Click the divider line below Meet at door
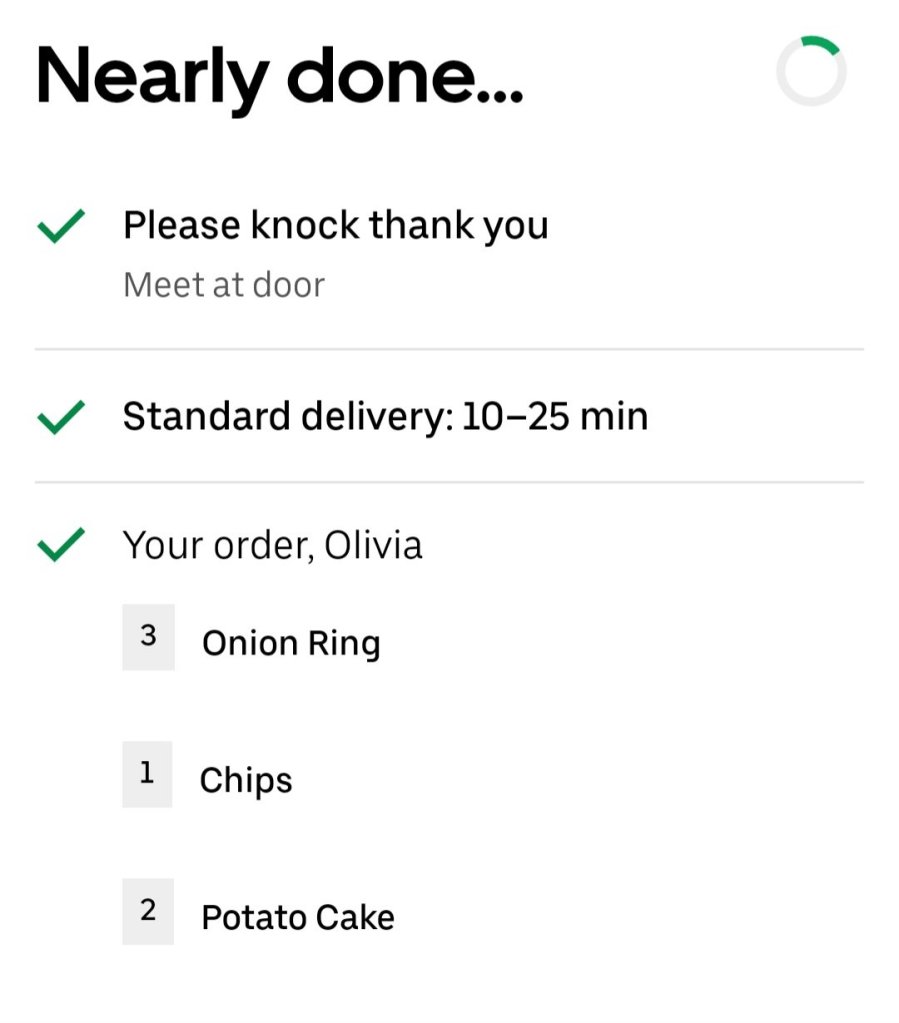Viewport: 899px width, 1023px height. pos(449,350)
